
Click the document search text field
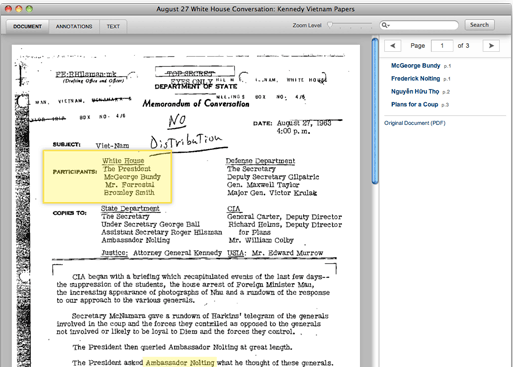423,25
